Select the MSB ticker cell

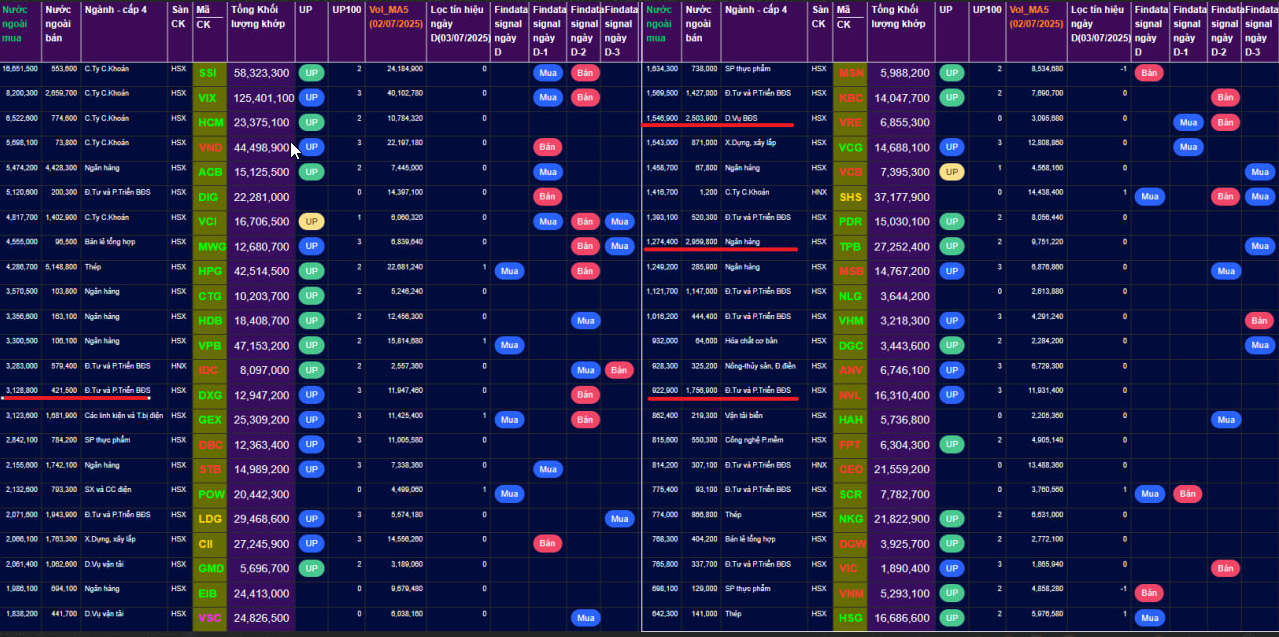(850, 271)
